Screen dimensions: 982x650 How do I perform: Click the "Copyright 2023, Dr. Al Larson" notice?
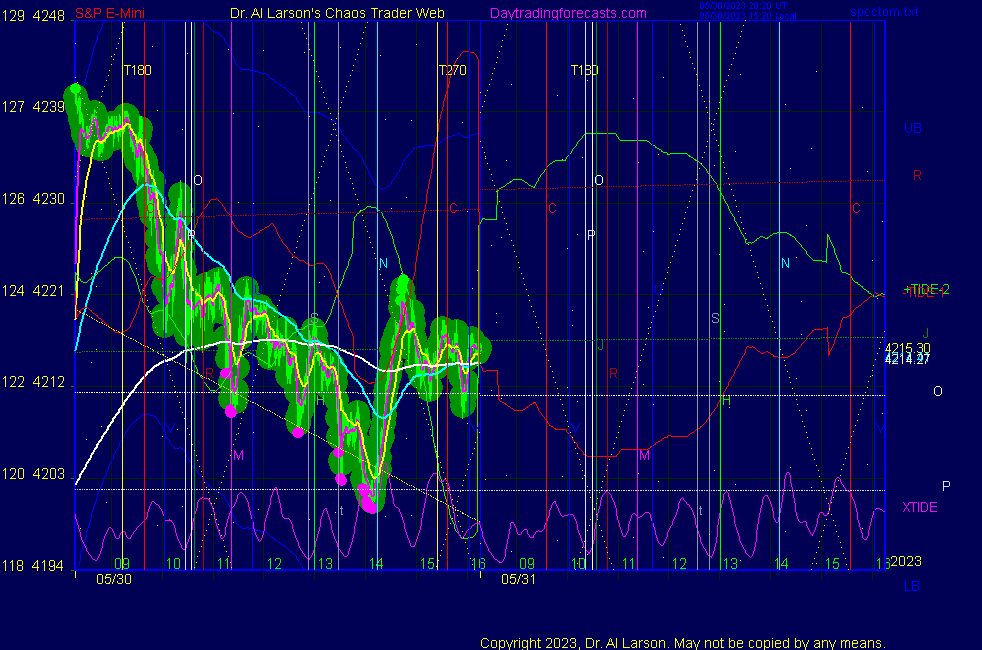click(x=682, y=643)
